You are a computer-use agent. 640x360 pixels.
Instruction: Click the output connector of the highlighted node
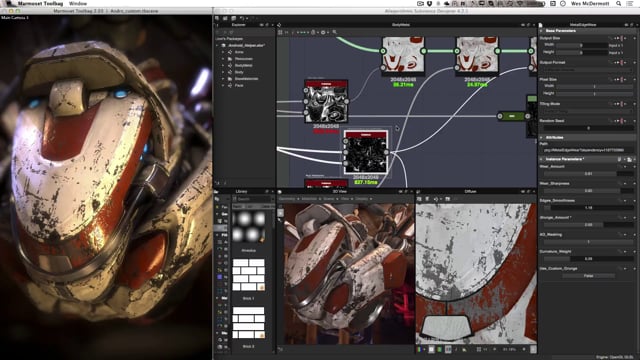click(387, 152)
